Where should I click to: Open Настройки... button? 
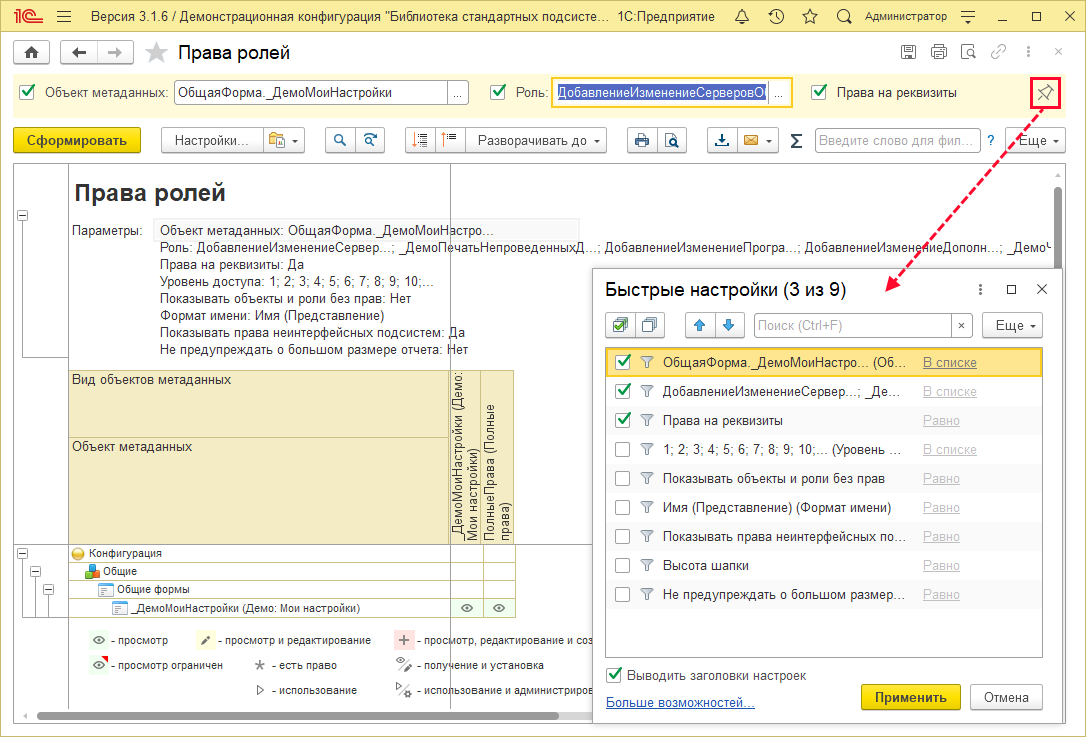click(x=212, y=141)
